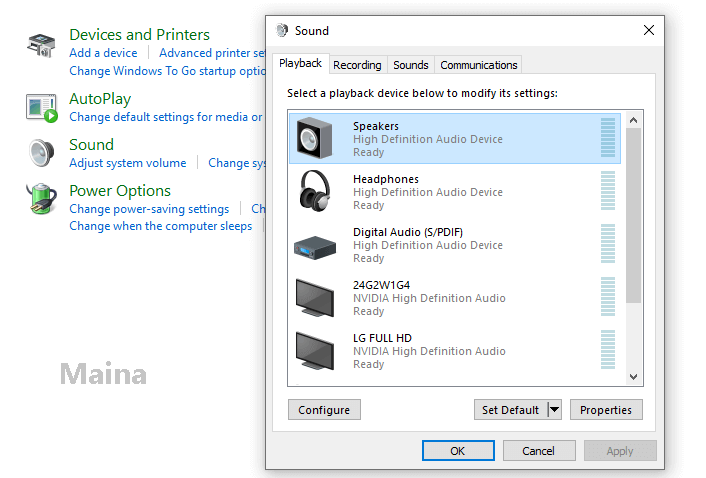
Task: Click the device list scroll down arrow
Action: point(634,377)
